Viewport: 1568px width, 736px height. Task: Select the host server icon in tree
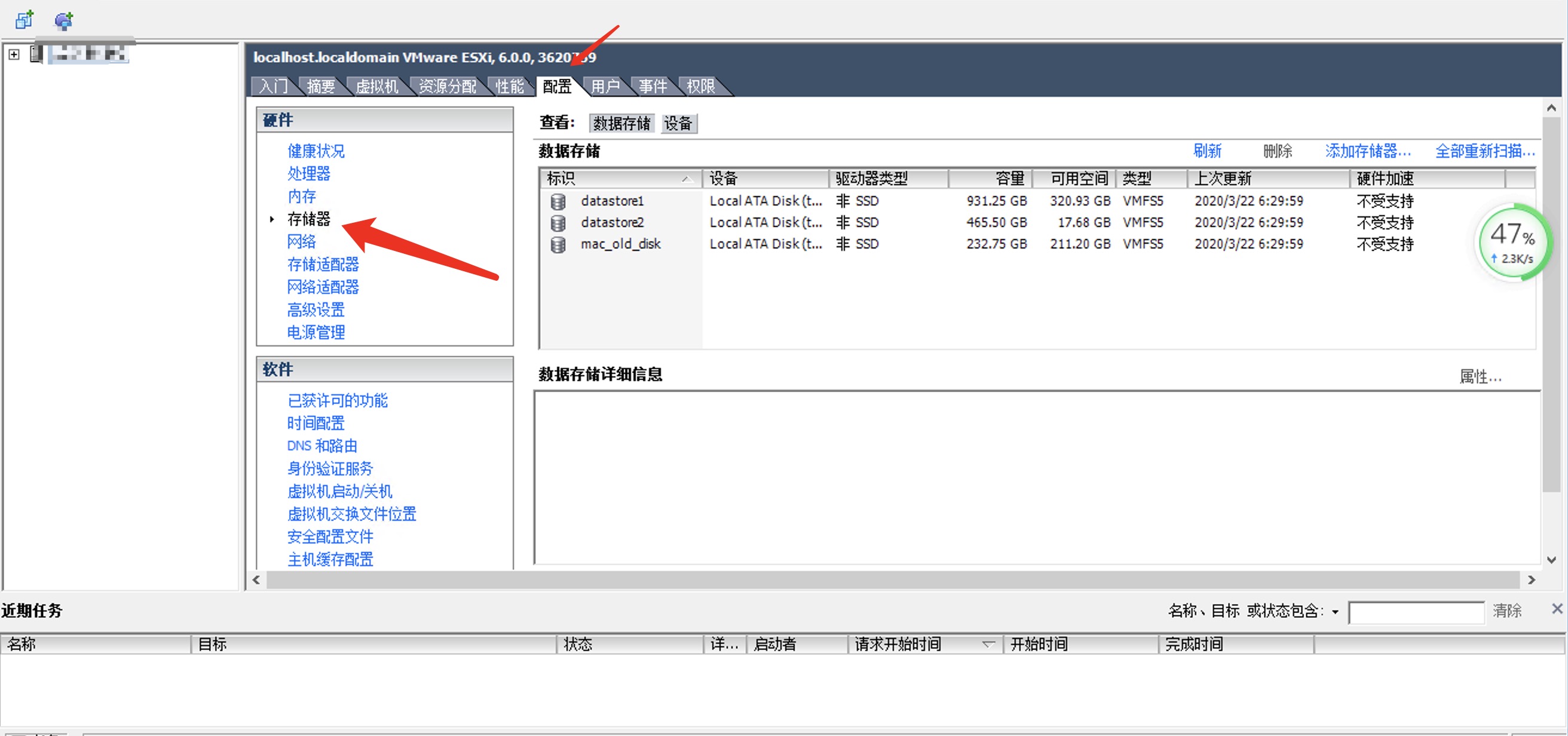[x=36, y=54]
